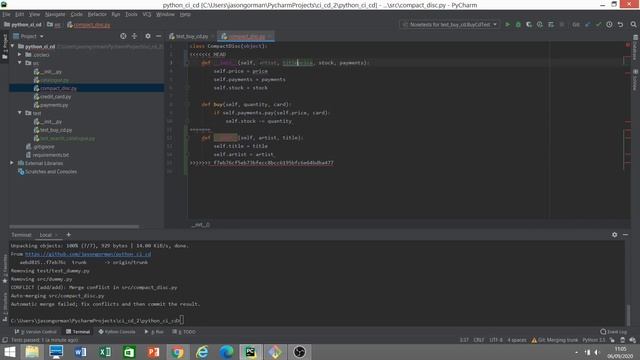Add a new terminal session
The width and height of the screenshot is (640, 360).
pos(69,235)
